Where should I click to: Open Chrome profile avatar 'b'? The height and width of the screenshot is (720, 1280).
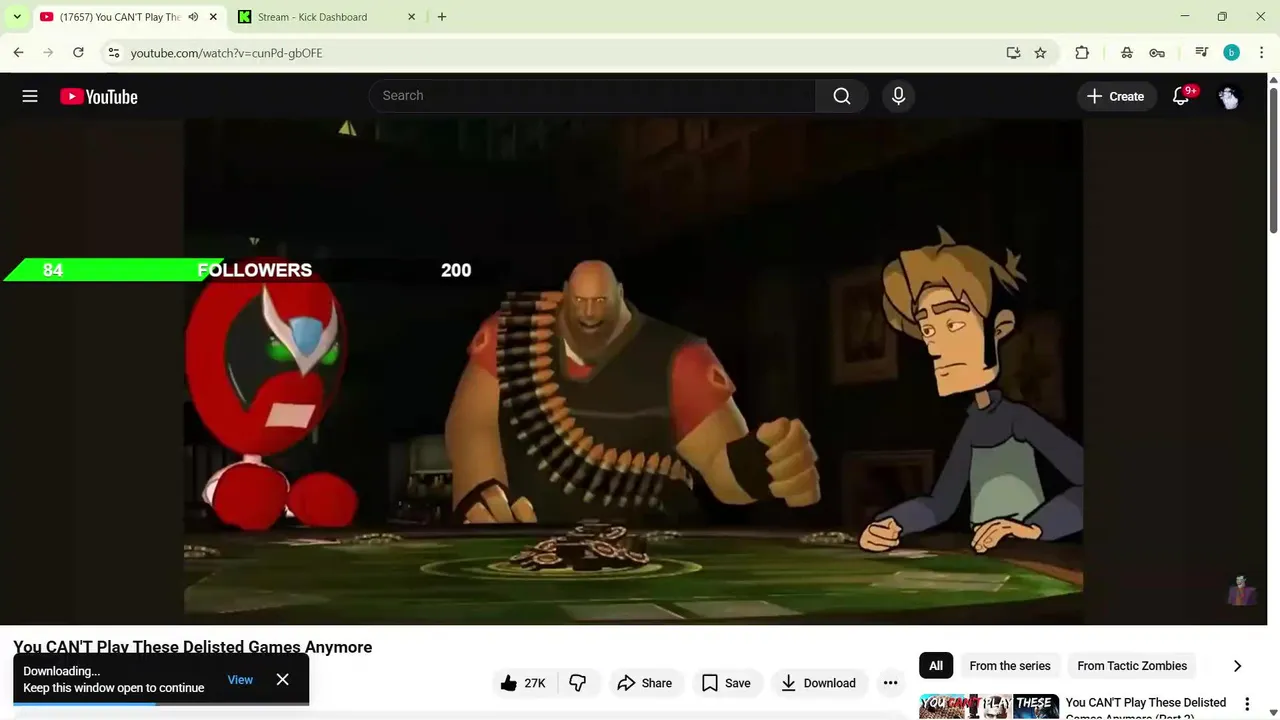pos(1232,53)
